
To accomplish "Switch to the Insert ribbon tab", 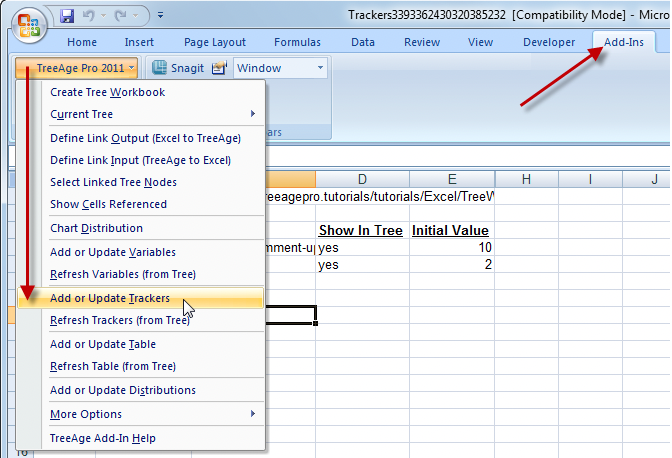I will (x=139, y=42).
